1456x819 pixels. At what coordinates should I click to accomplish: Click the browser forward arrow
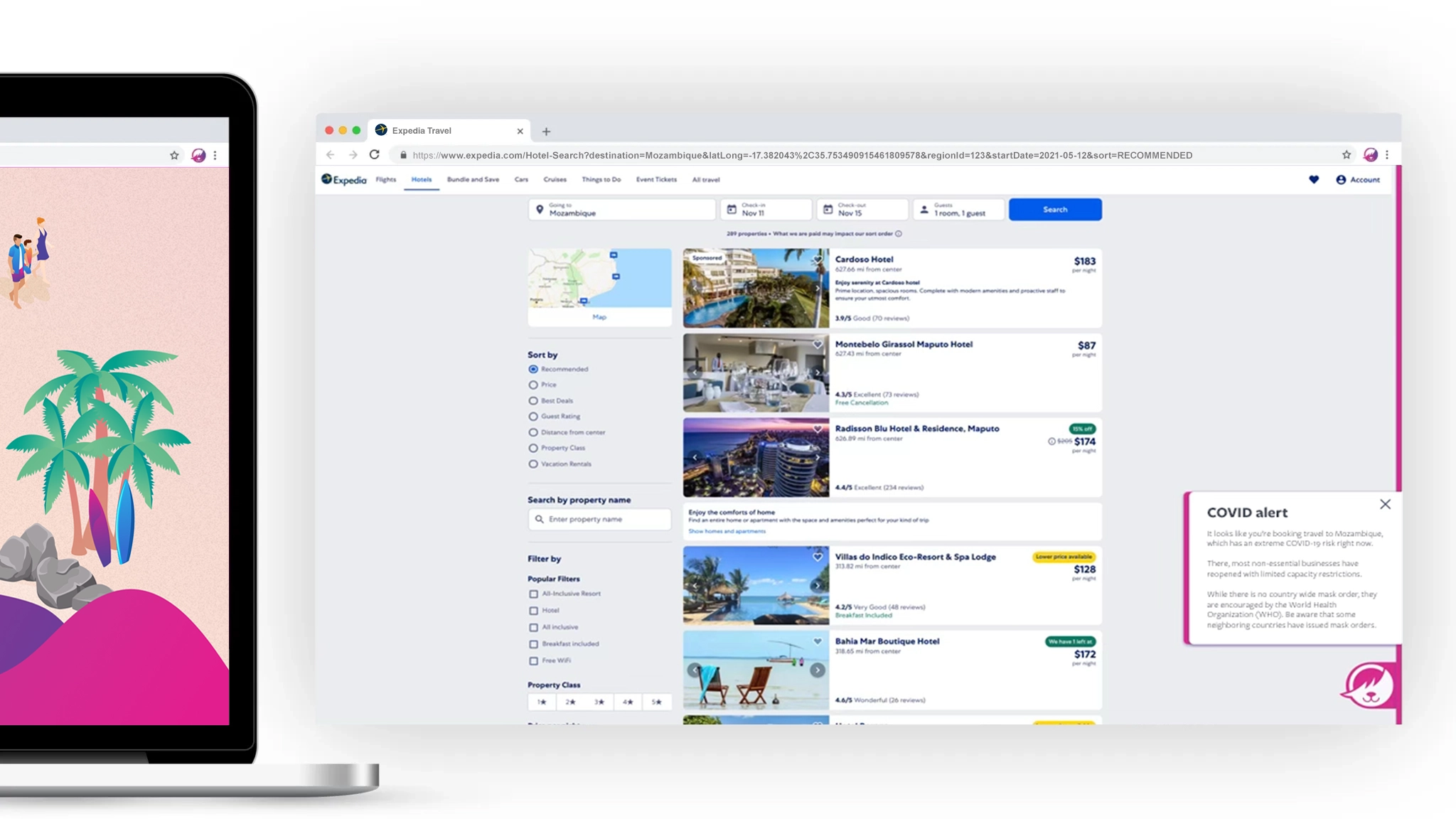(353, 155)
